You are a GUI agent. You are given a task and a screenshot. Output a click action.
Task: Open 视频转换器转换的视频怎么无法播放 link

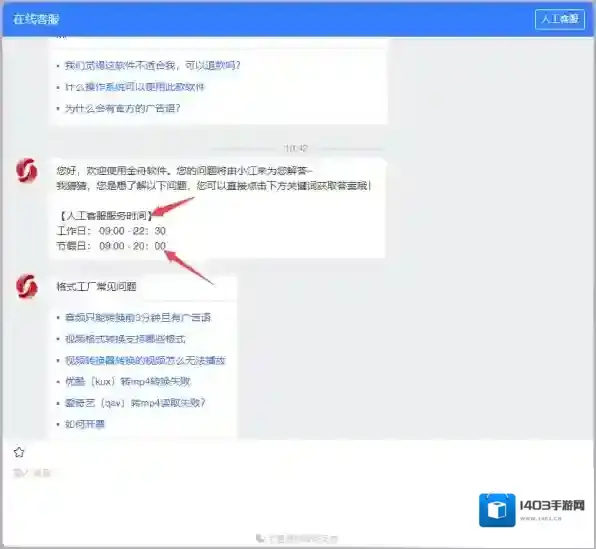[x=145, y=360]
